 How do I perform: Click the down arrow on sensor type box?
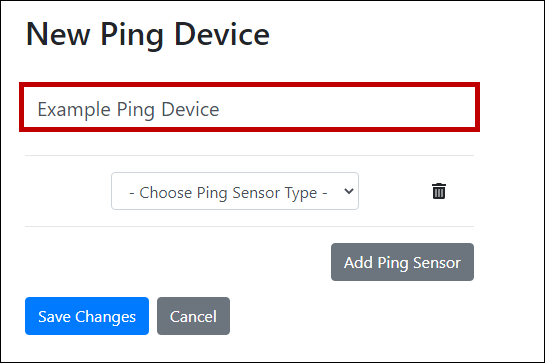click(x=349, y=191)
